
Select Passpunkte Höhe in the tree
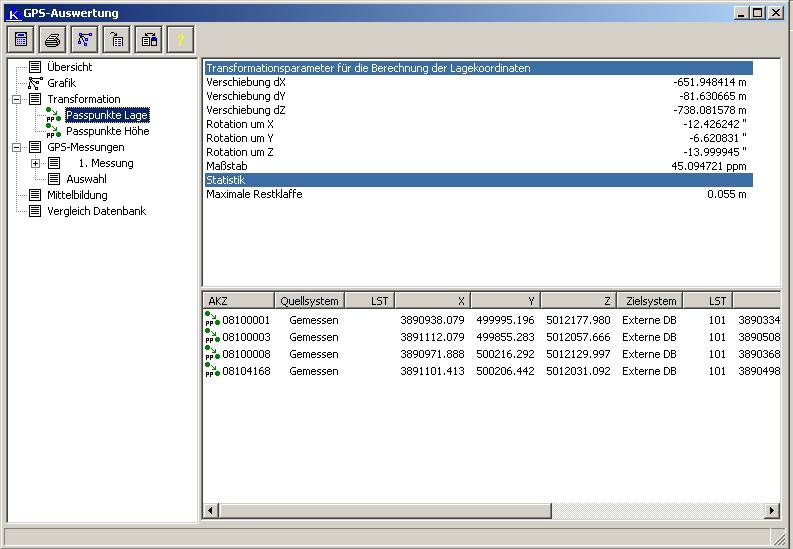coord(107,131)
